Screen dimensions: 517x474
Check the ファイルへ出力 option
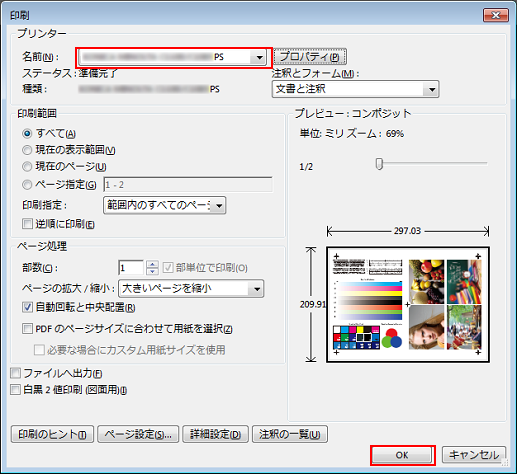pyautogui.click(x=15, y=373)
